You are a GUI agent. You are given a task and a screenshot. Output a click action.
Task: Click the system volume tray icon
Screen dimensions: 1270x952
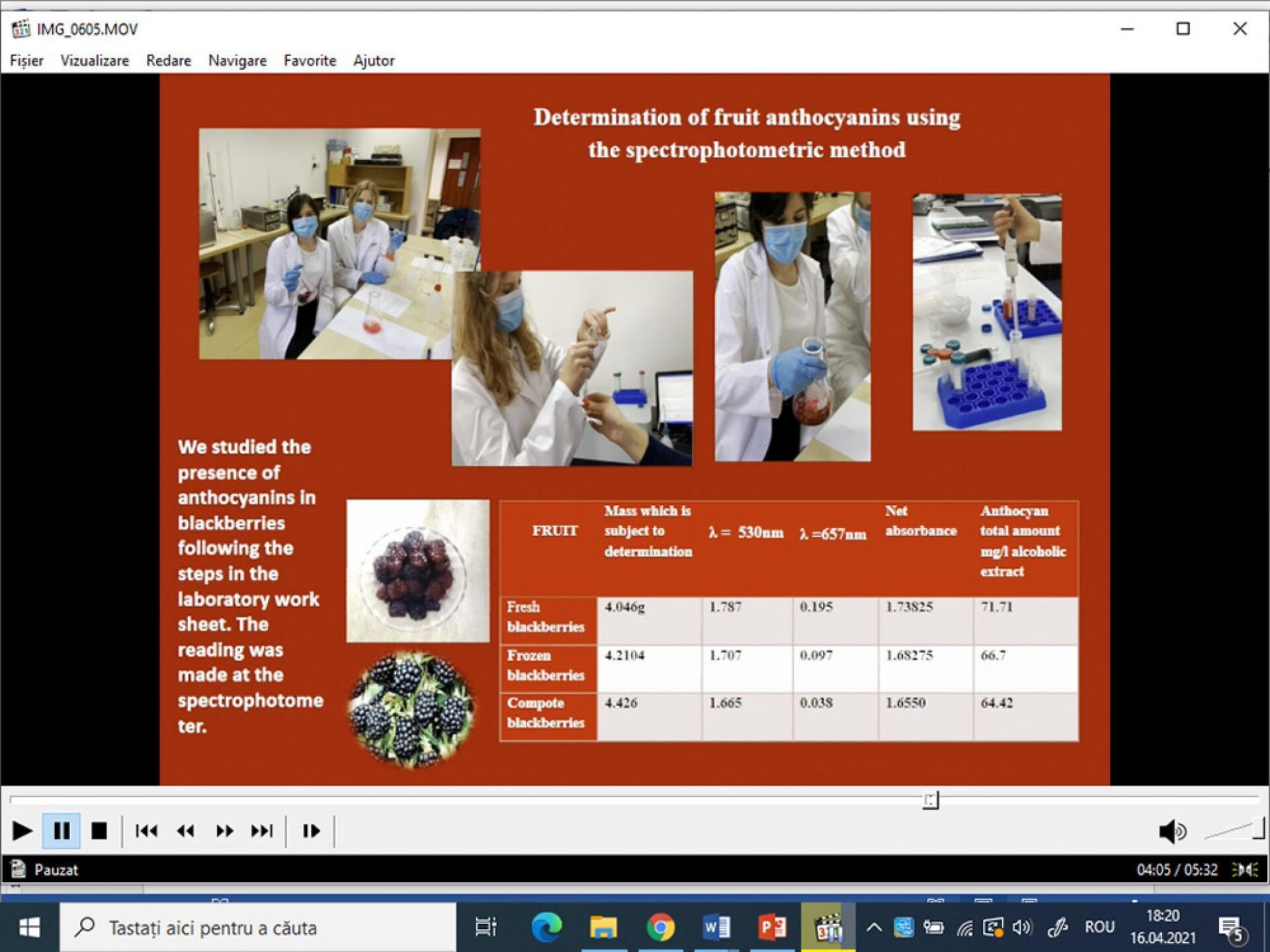click(x=1023, y=928)
